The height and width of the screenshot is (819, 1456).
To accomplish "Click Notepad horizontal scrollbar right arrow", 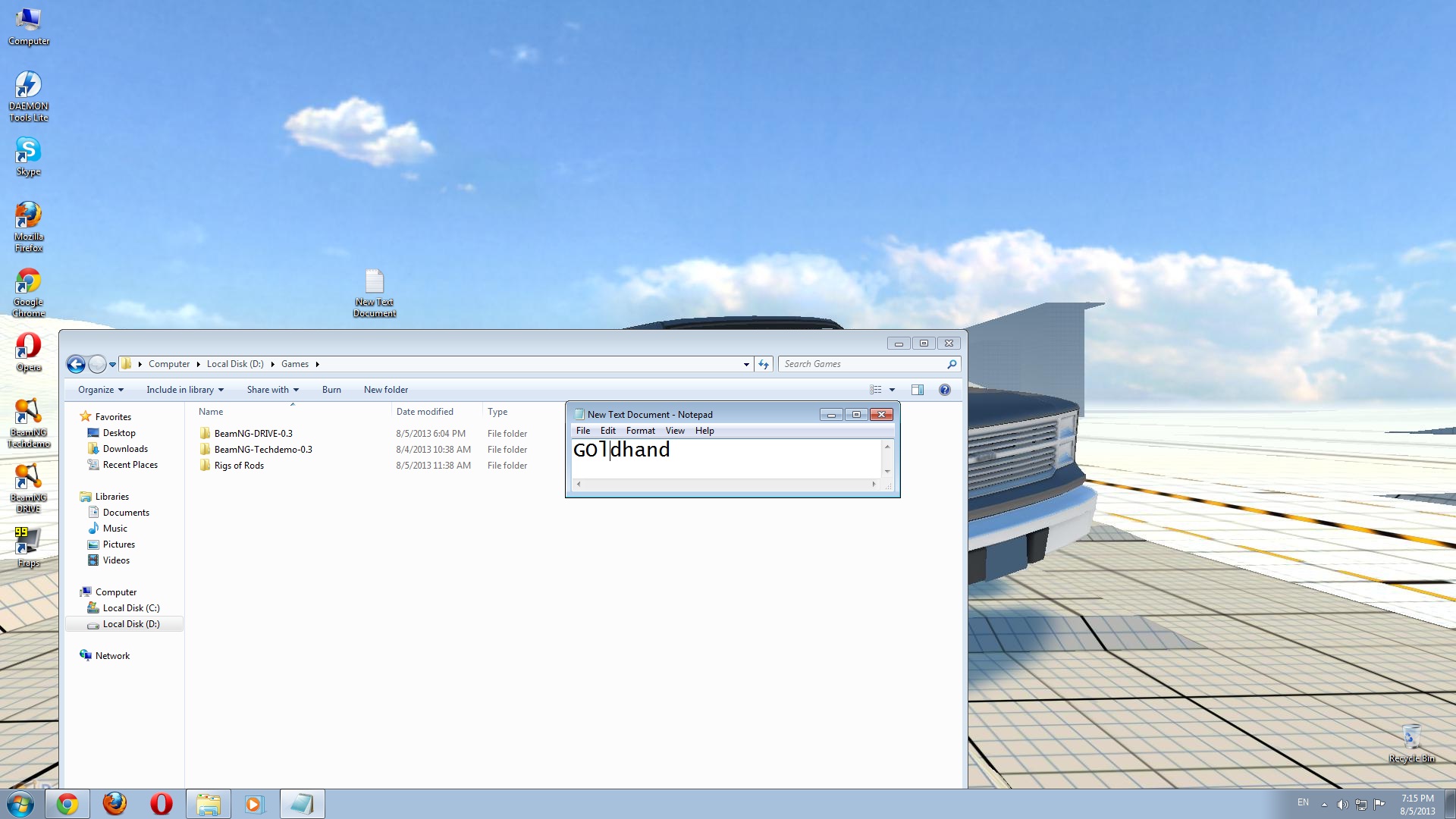I will pos(874,484).
